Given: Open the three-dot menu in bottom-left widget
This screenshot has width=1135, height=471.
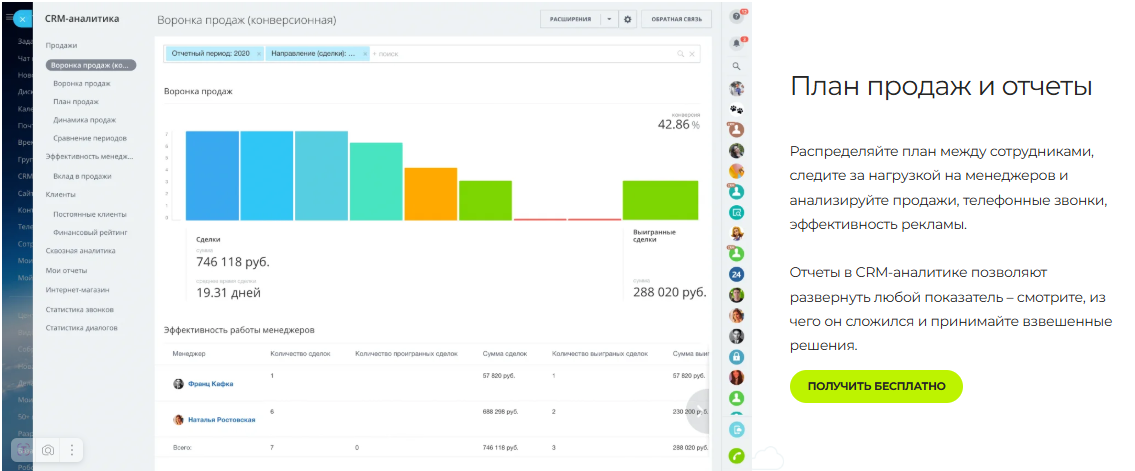Looking at the screenshot, I should tap(71, 451).
